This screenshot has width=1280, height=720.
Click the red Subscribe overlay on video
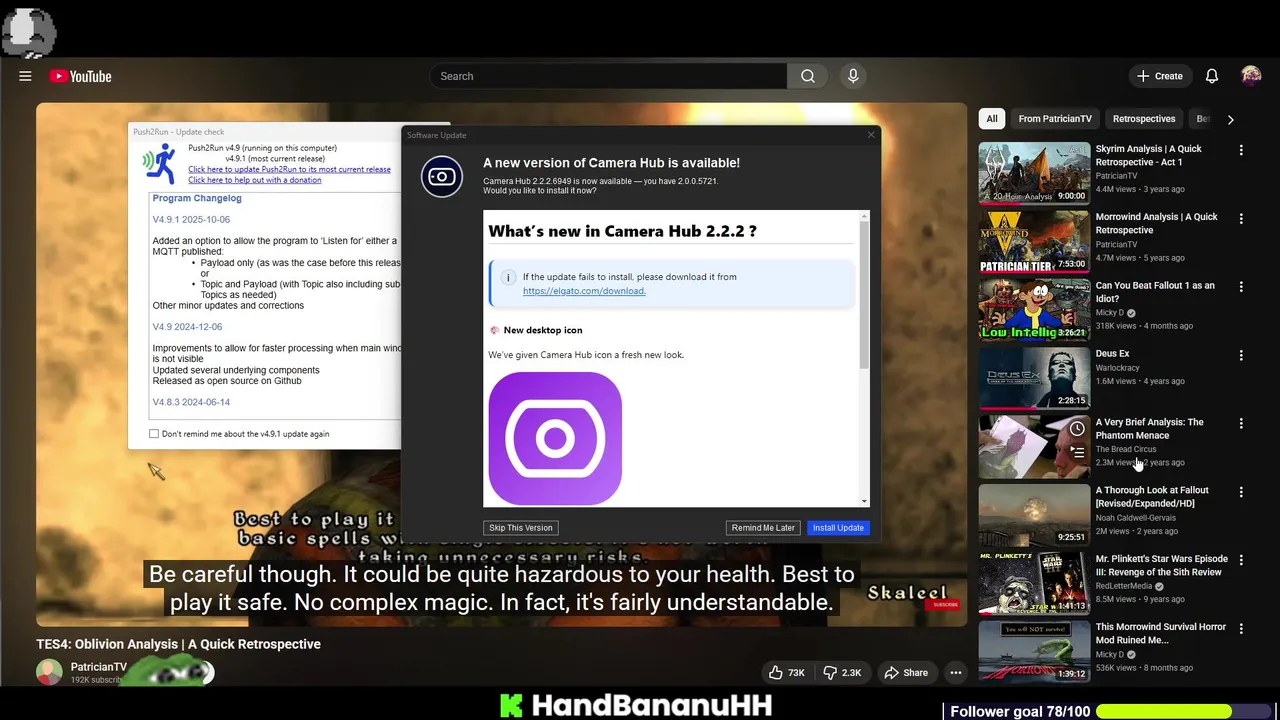[x=943, y=605]
